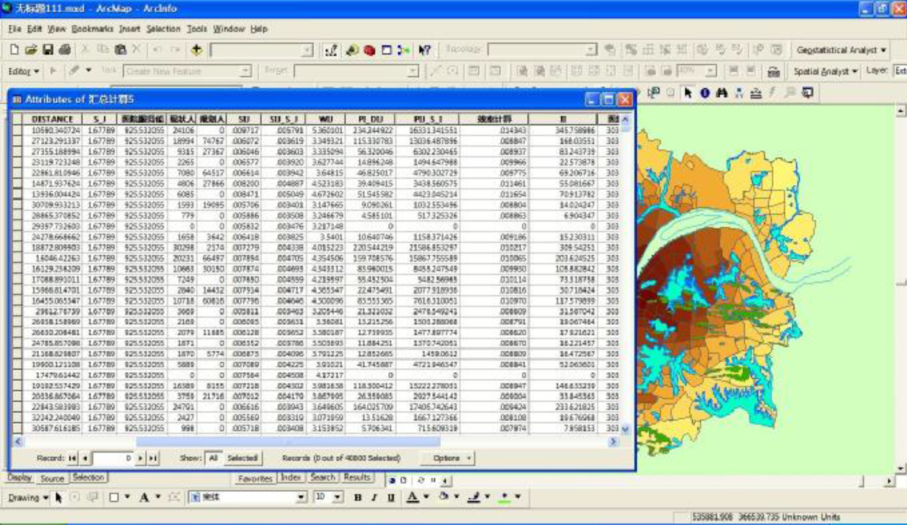The image size is (907, 525).
Task: Expand the Geostatistical Analyst menu
Action: point(840,50)
